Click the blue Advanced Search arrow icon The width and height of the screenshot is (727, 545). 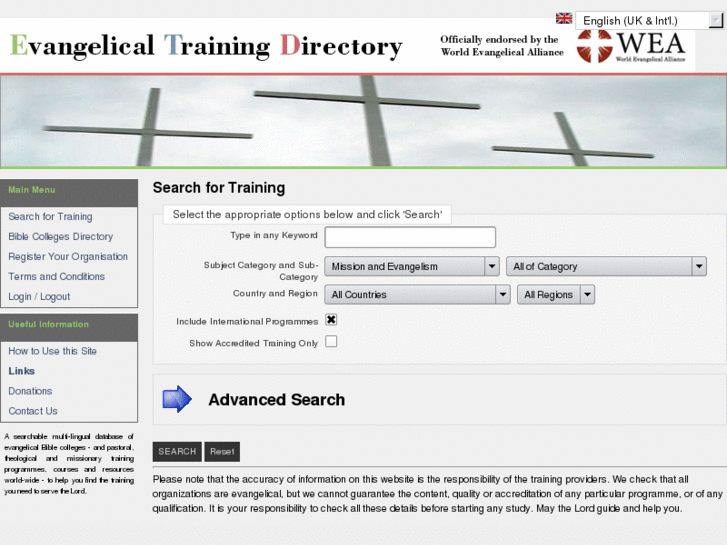point(177,399)
